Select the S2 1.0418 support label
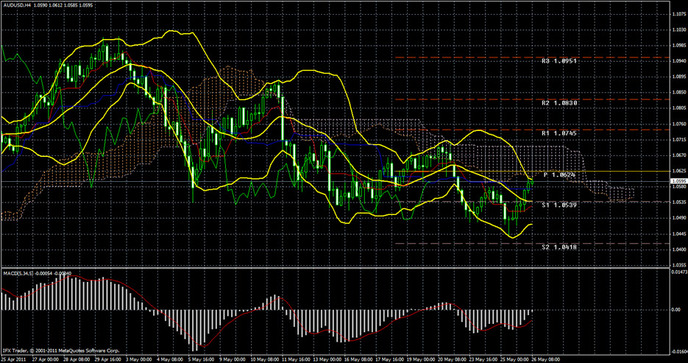This screenshot has height=363, width=688. (559, 248)
